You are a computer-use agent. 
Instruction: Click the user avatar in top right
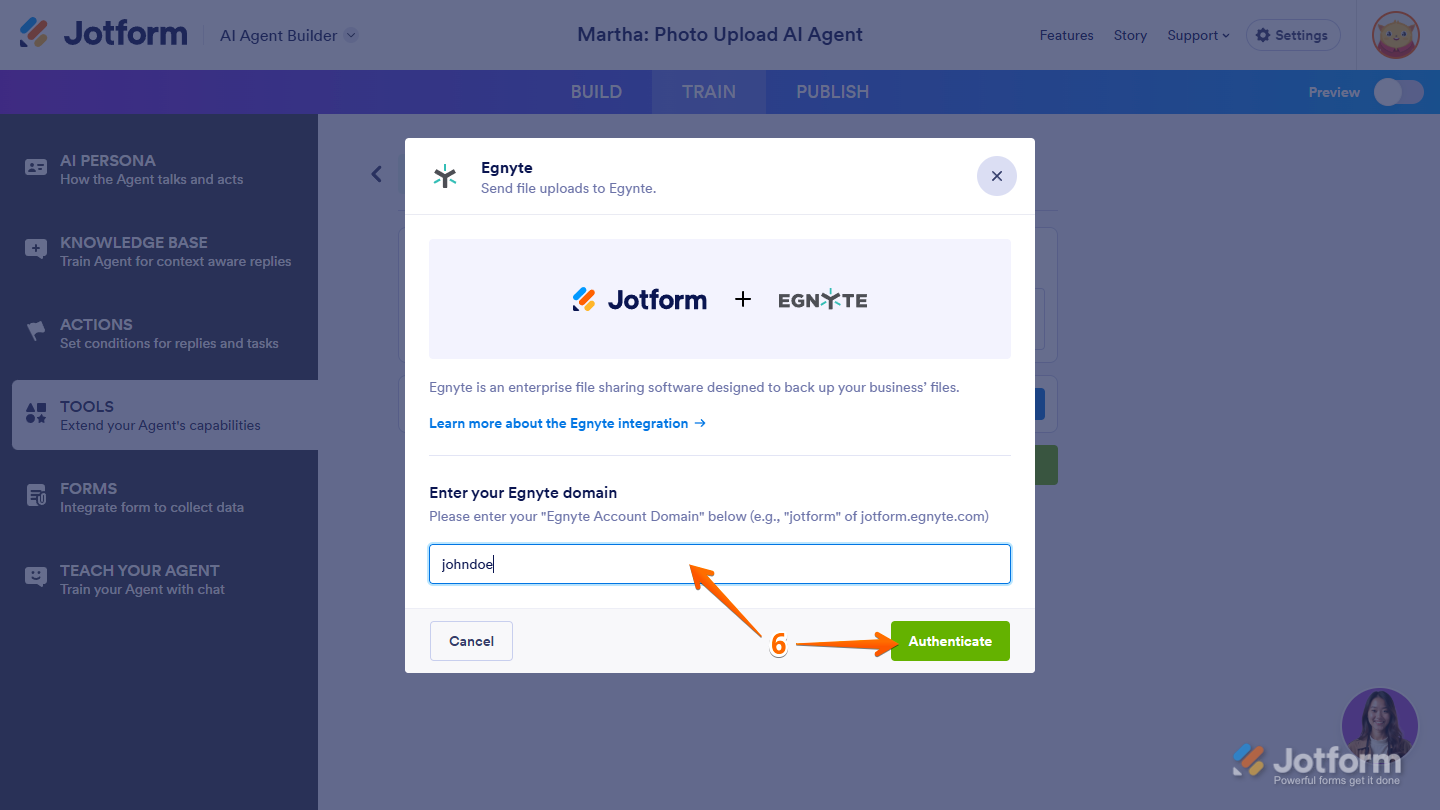click(1396, 35)
